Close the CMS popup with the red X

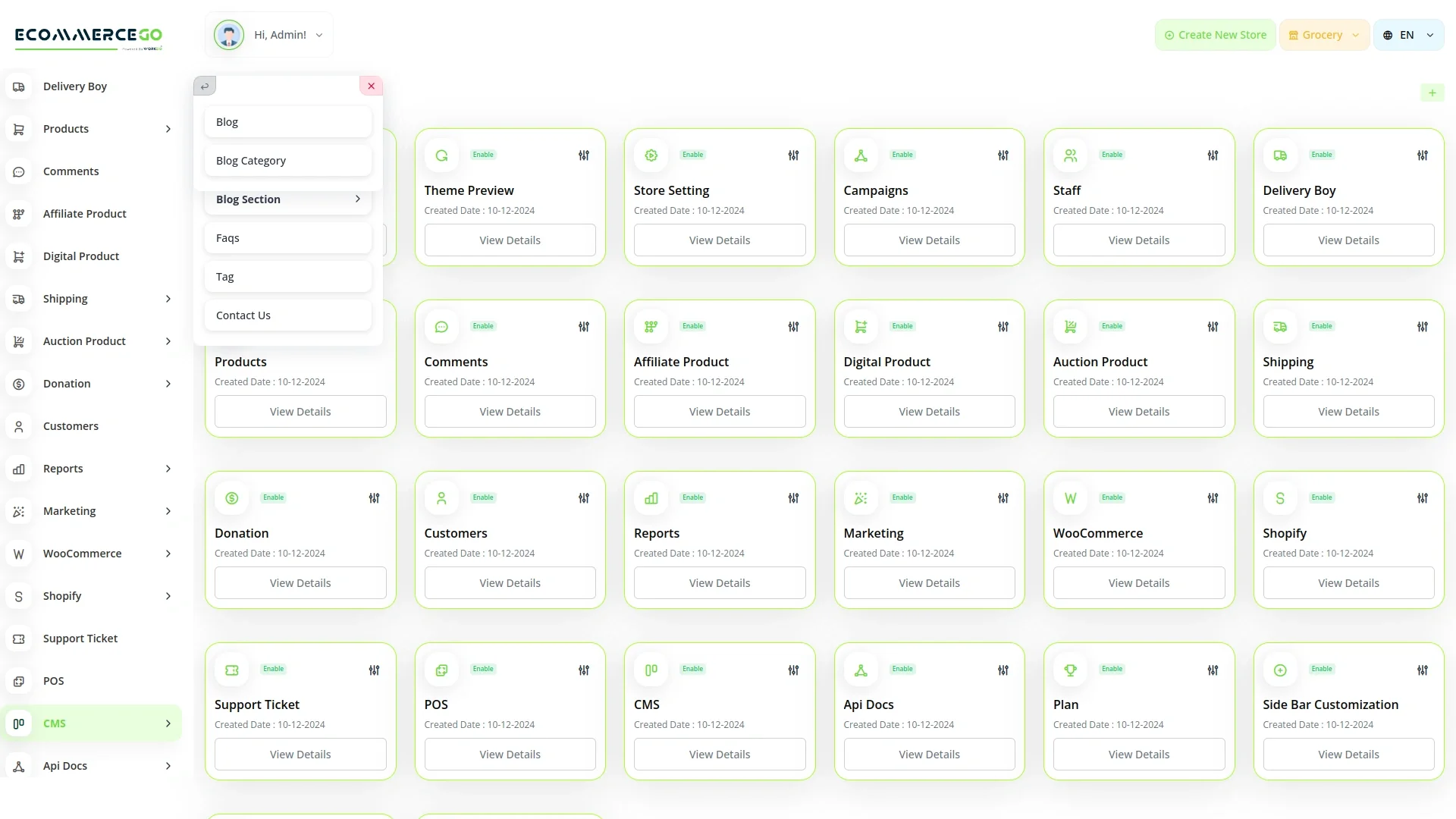point(371,86)
